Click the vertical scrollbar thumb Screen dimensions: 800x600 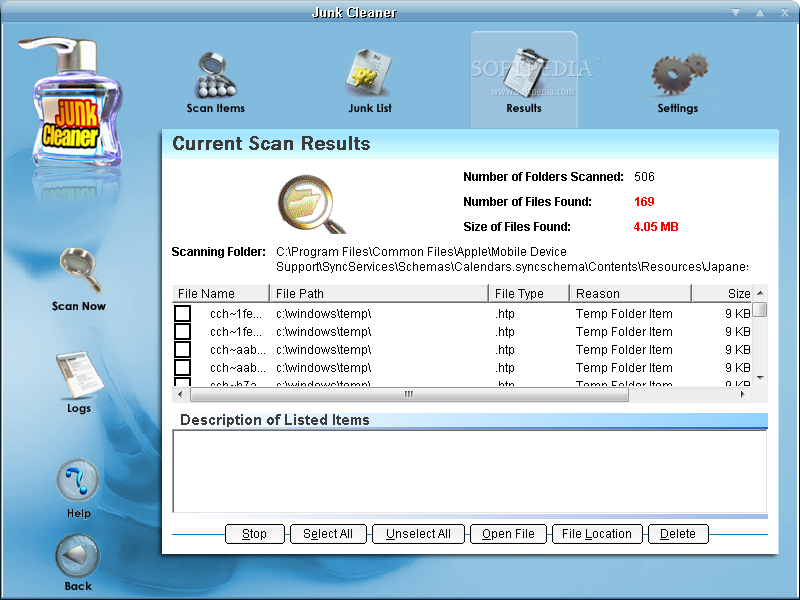point(760,309)
